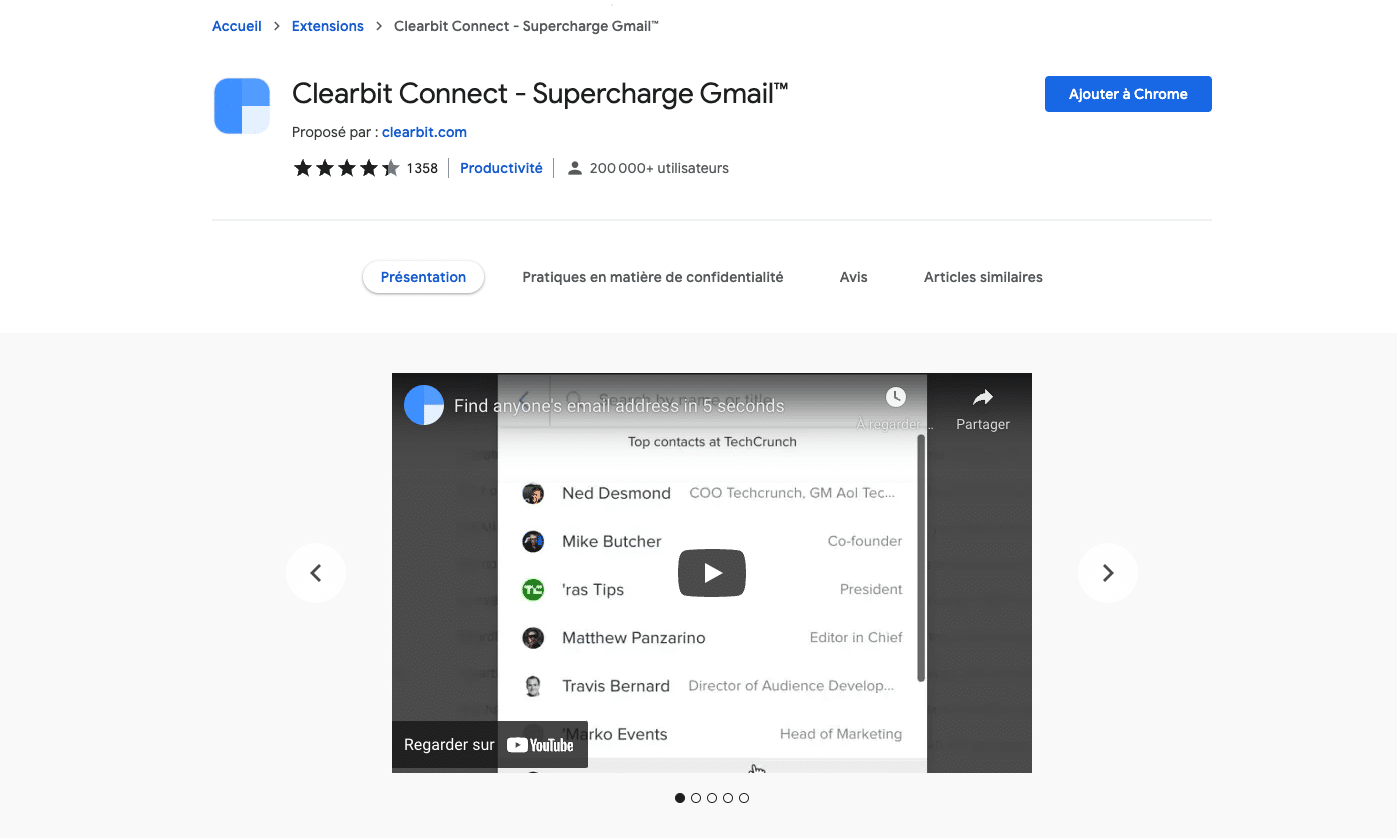Viewport: 1397px width, 838px height.
Task: Open the video's Clearbit channel avatar
Action: (x=424, y=405)
